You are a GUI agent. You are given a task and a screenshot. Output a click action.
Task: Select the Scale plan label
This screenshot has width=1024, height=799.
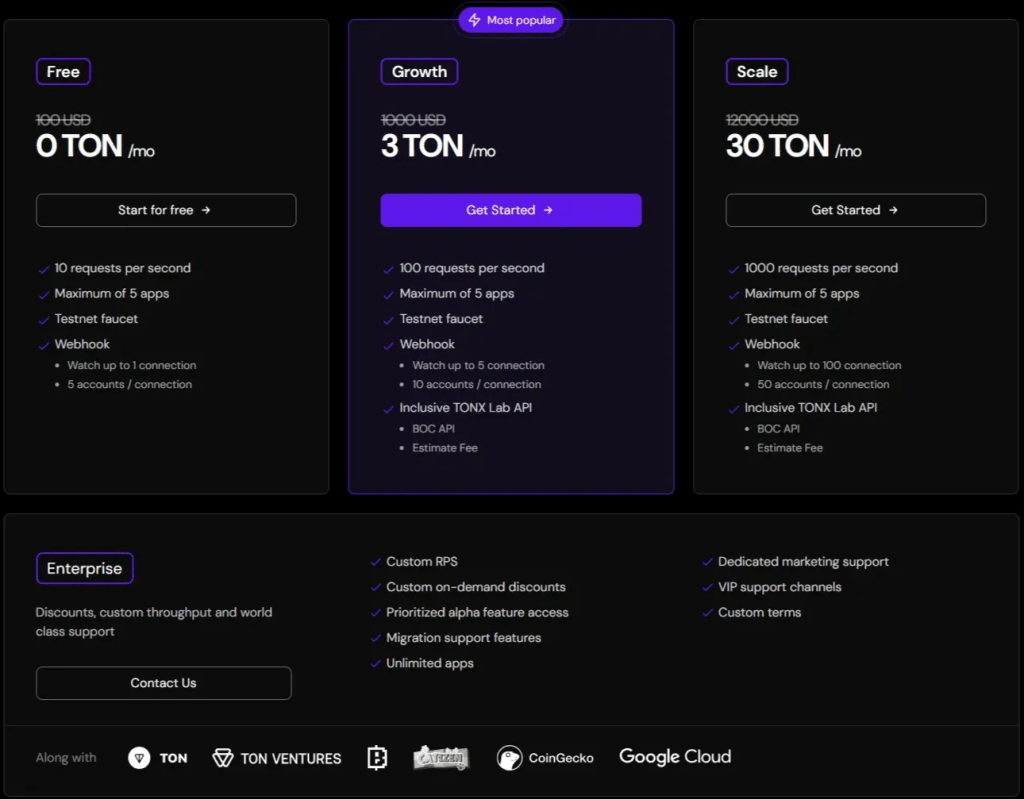tap(757, 72)
